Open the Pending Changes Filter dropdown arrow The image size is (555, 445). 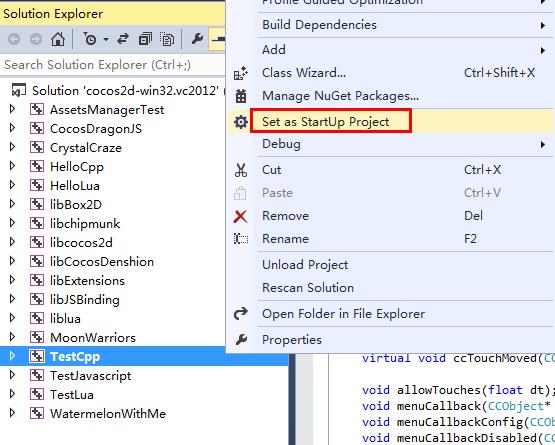105,39
